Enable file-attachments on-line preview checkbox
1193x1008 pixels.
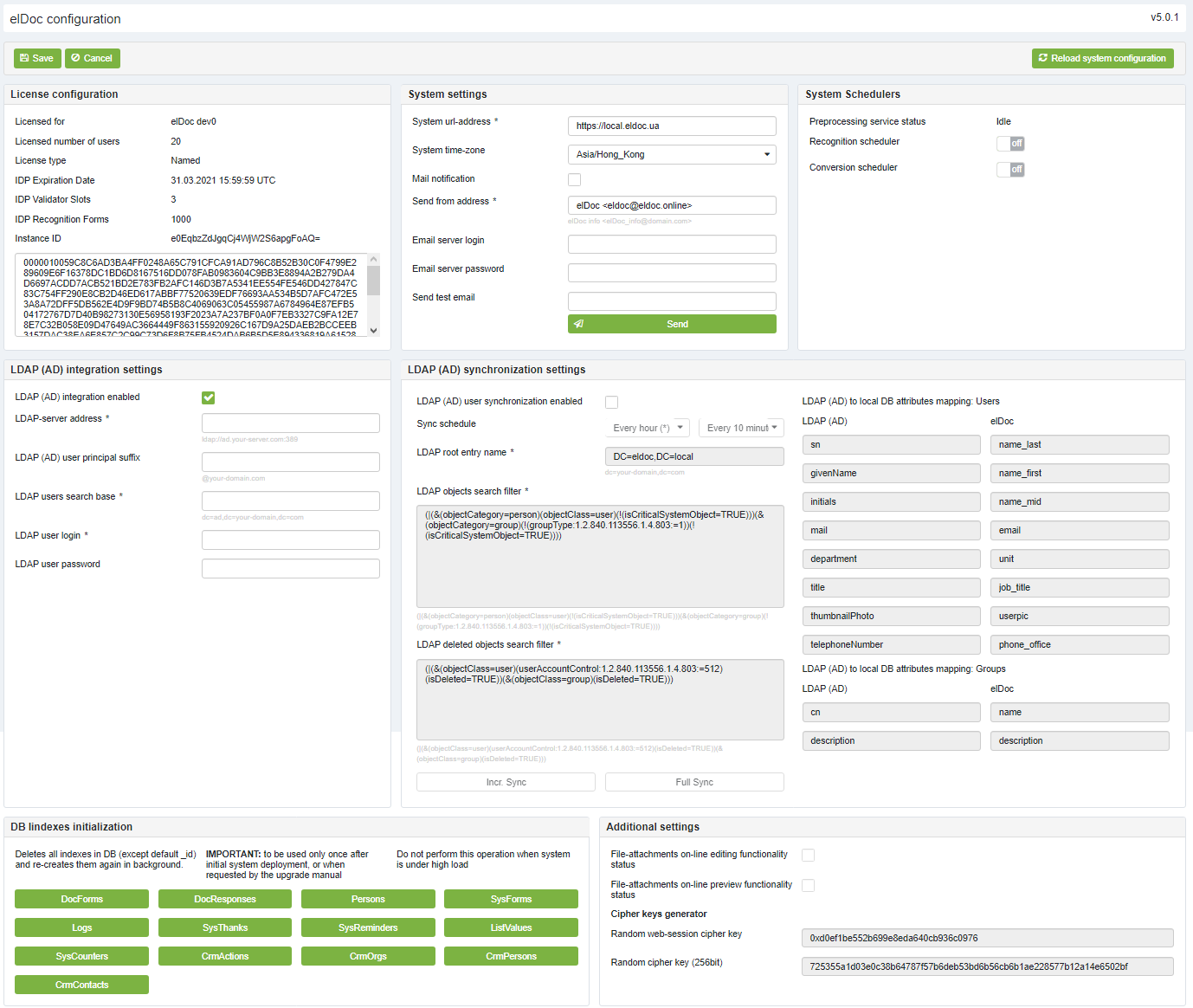(808, 885)
